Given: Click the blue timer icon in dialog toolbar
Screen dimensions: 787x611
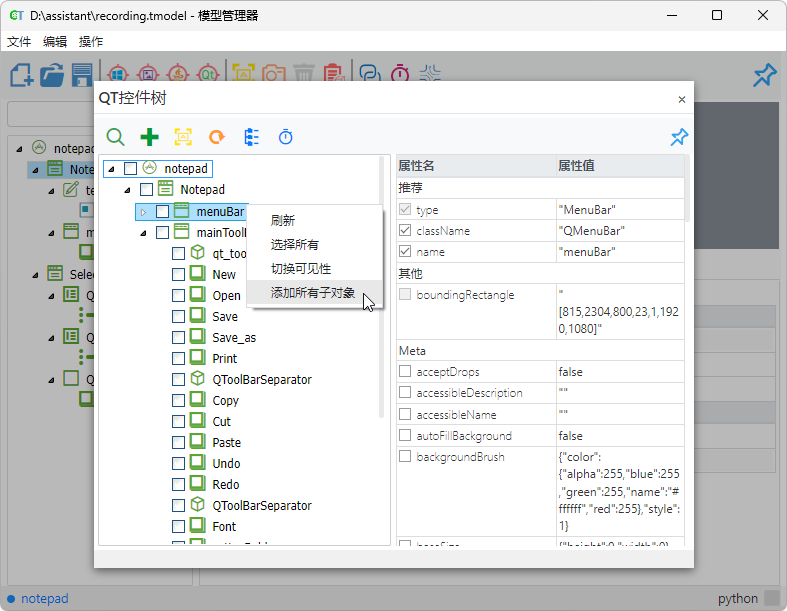Looking at the screenshot, I should [285, 137].
